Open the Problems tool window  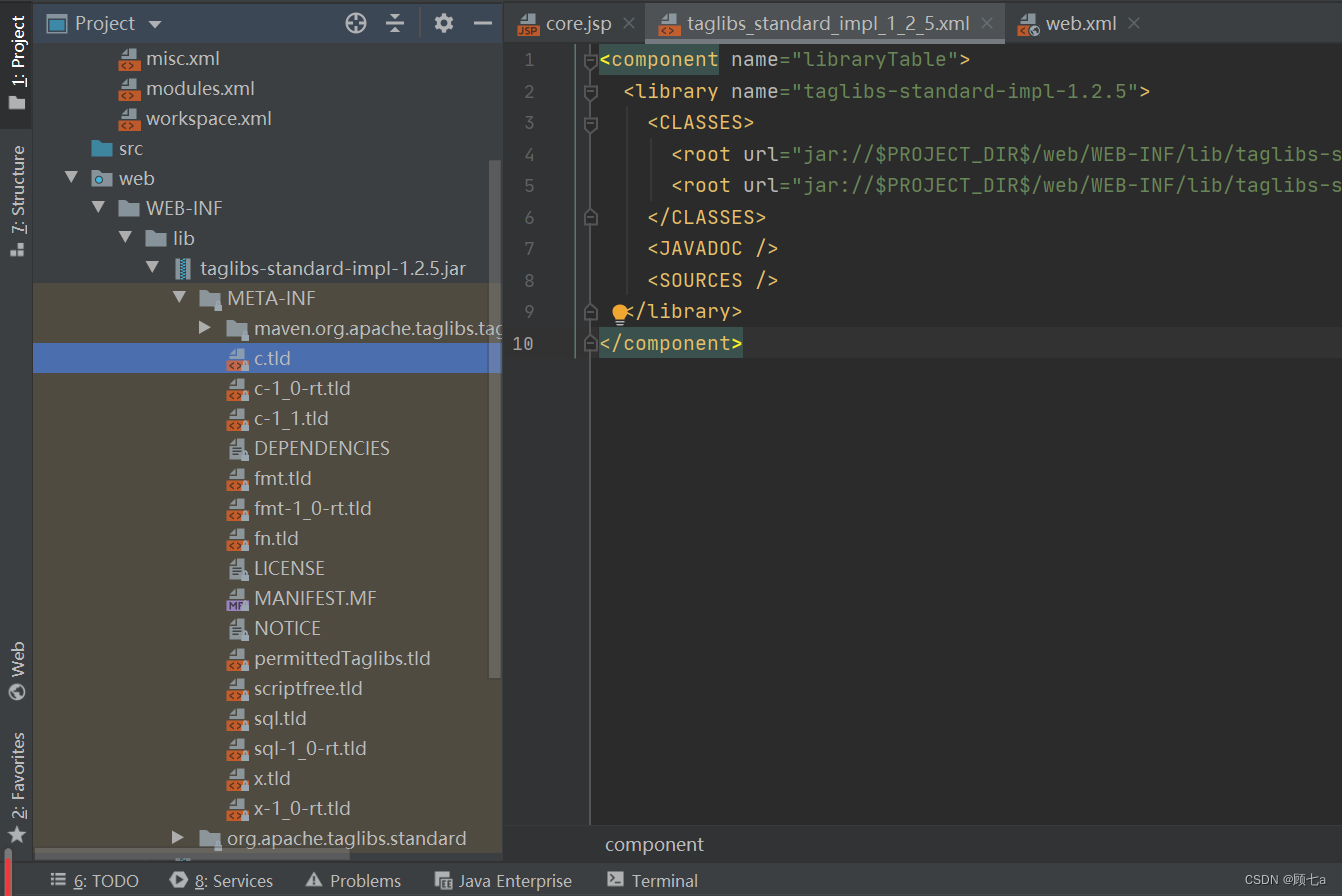pos(354,881)
